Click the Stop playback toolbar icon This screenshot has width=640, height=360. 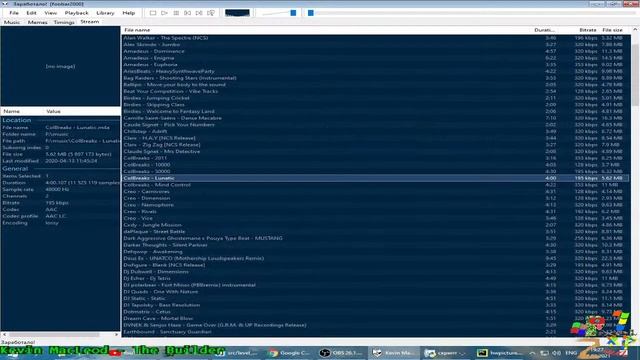click(x=153, y=13)
